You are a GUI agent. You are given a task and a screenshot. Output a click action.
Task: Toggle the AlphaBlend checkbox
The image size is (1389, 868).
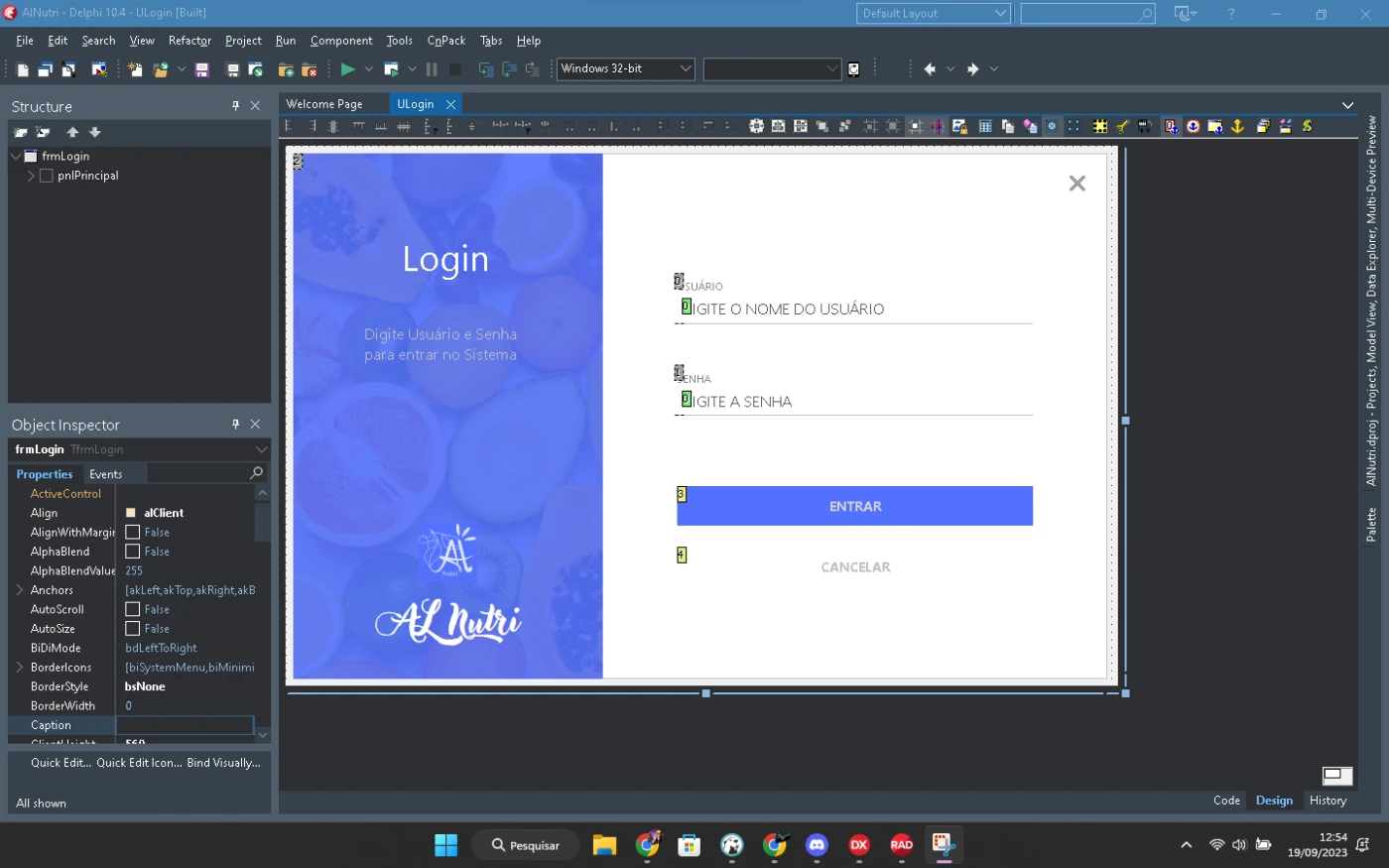tap(132, 552)
